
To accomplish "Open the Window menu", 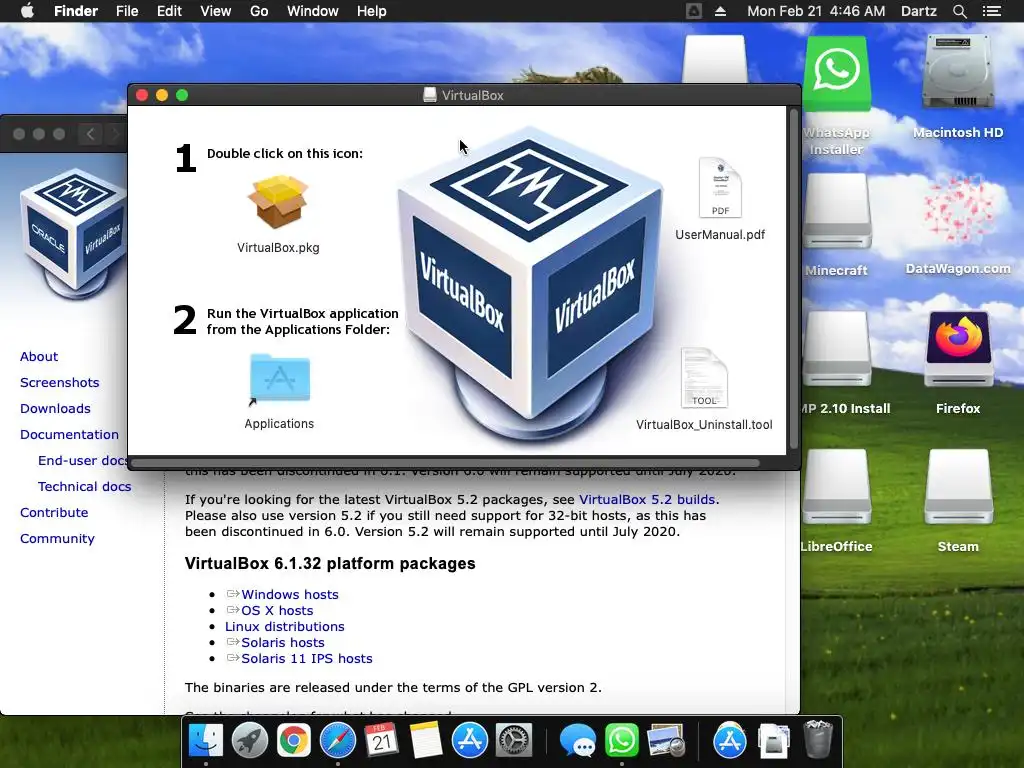I will pos(313,11).
